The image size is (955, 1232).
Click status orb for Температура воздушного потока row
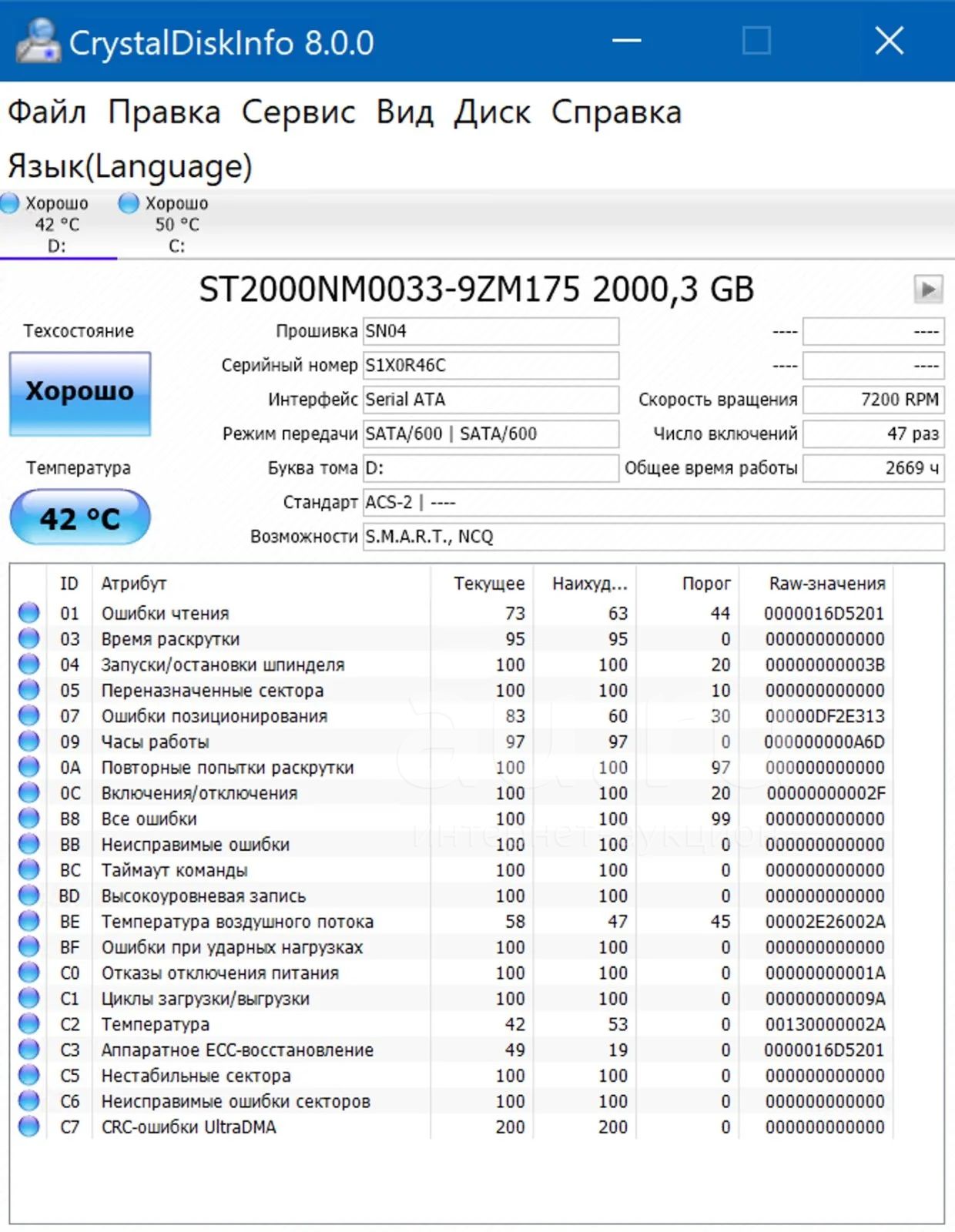pyautogui.click(x=29, y=921)
